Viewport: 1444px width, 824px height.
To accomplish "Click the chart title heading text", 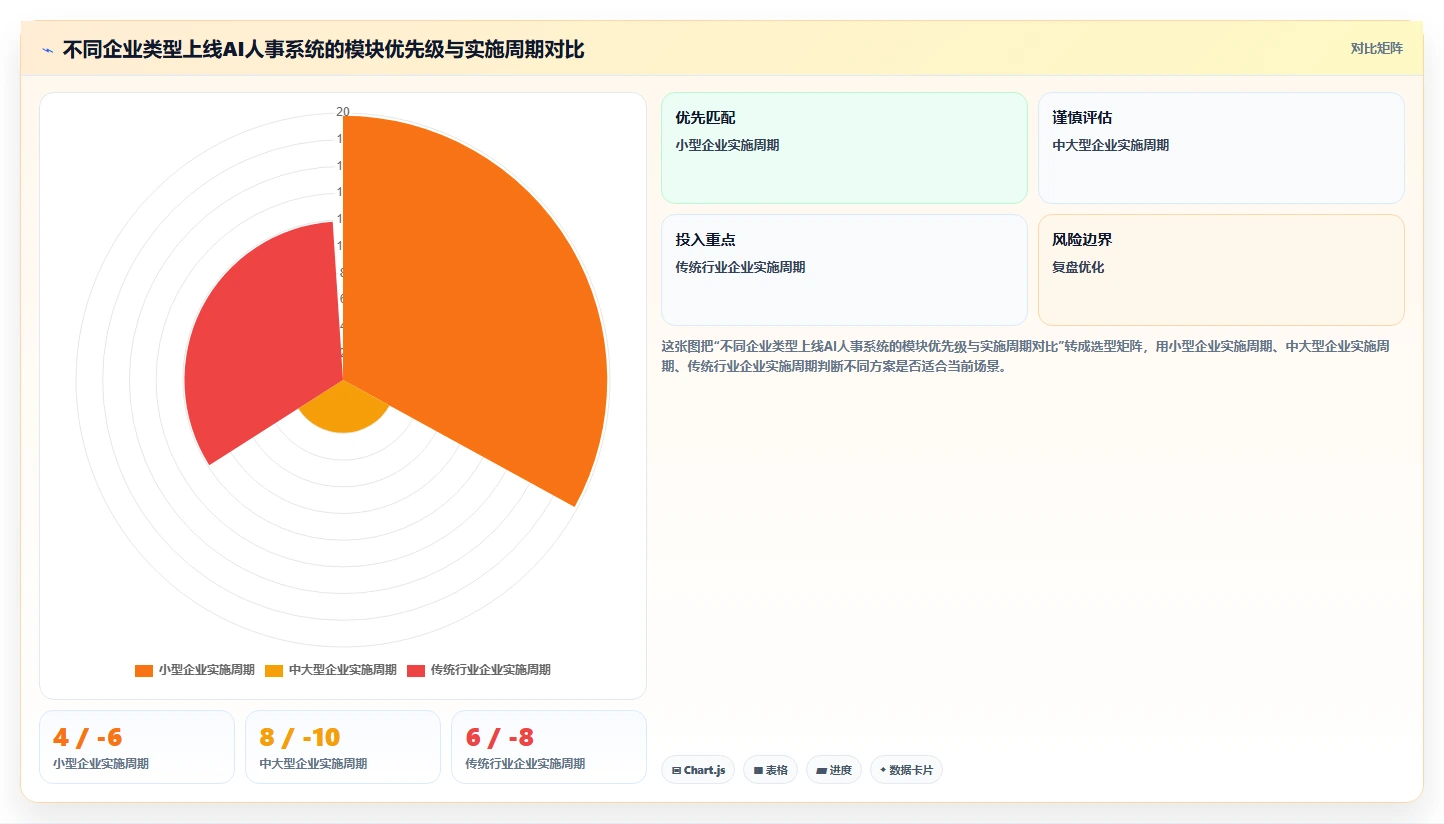I will pos(323,50).
